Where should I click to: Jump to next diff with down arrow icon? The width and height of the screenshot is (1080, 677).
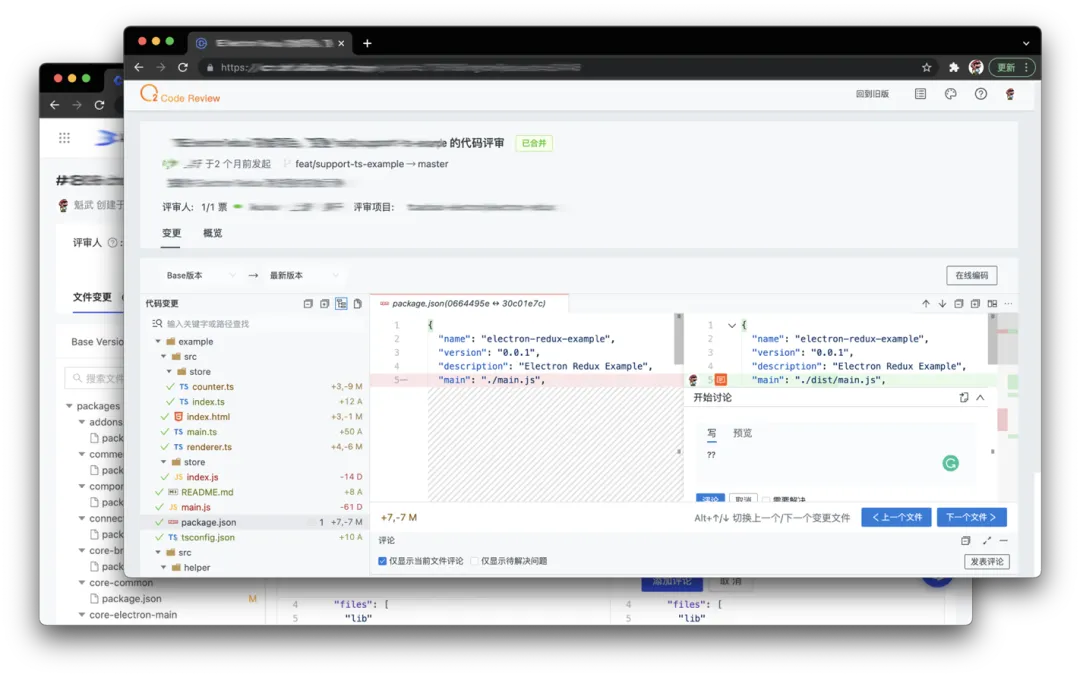tap(942, 303)
